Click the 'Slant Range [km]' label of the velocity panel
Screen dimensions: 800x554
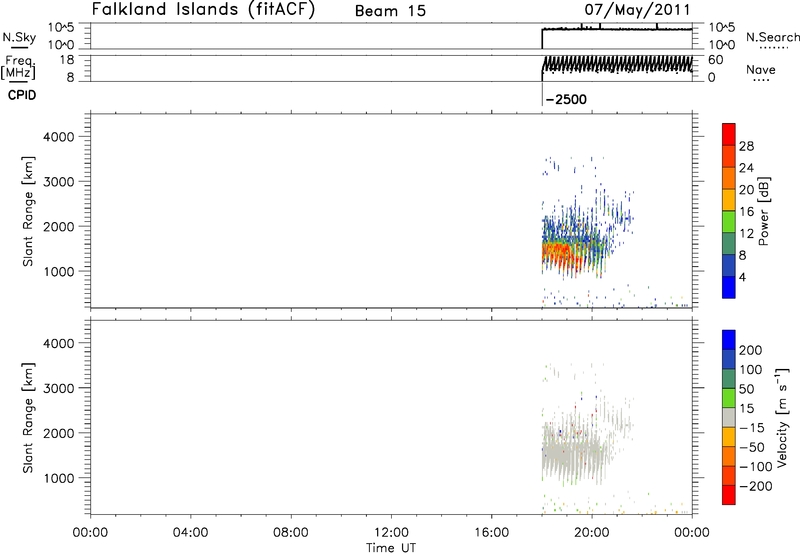(x=28, y=418)
